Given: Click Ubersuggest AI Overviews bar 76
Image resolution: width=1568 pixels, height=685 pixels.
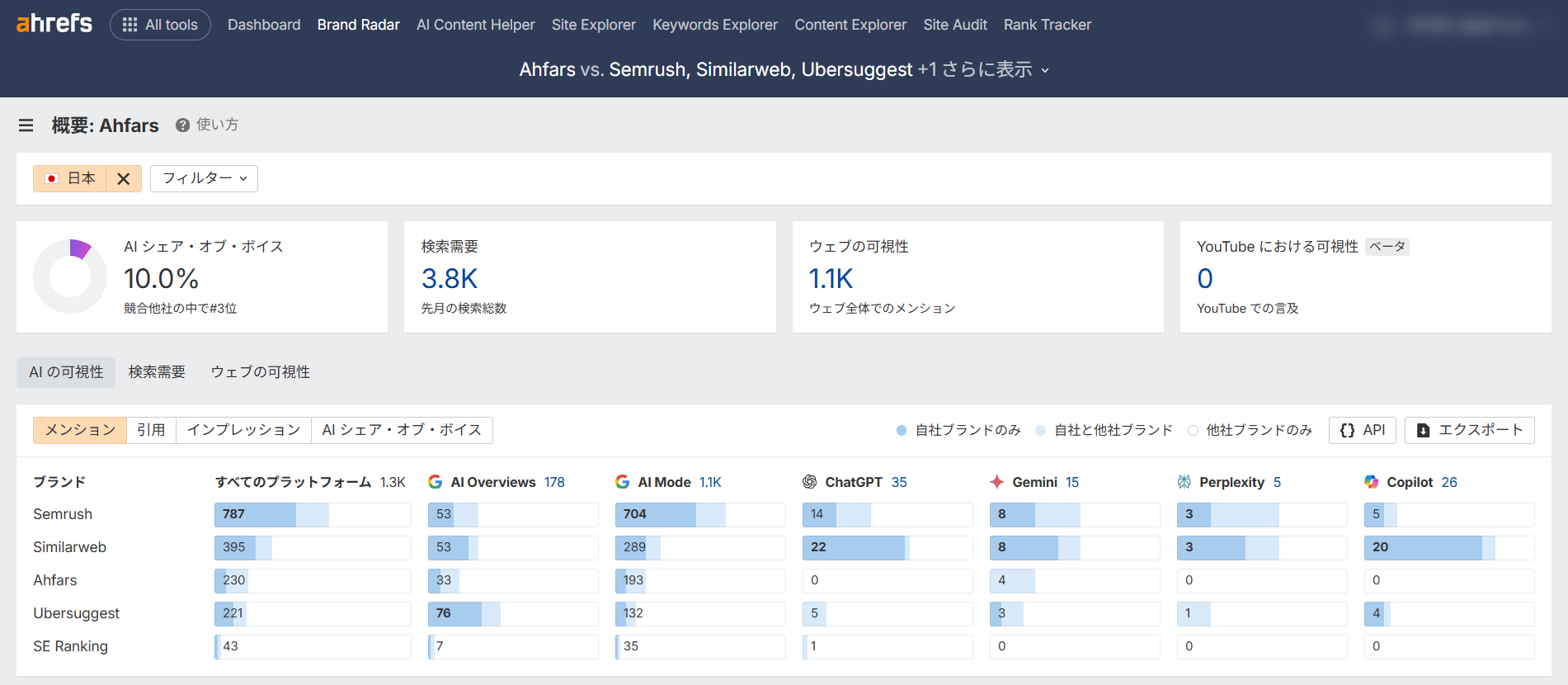Looking at the screenshot, I should pos(513,613).
